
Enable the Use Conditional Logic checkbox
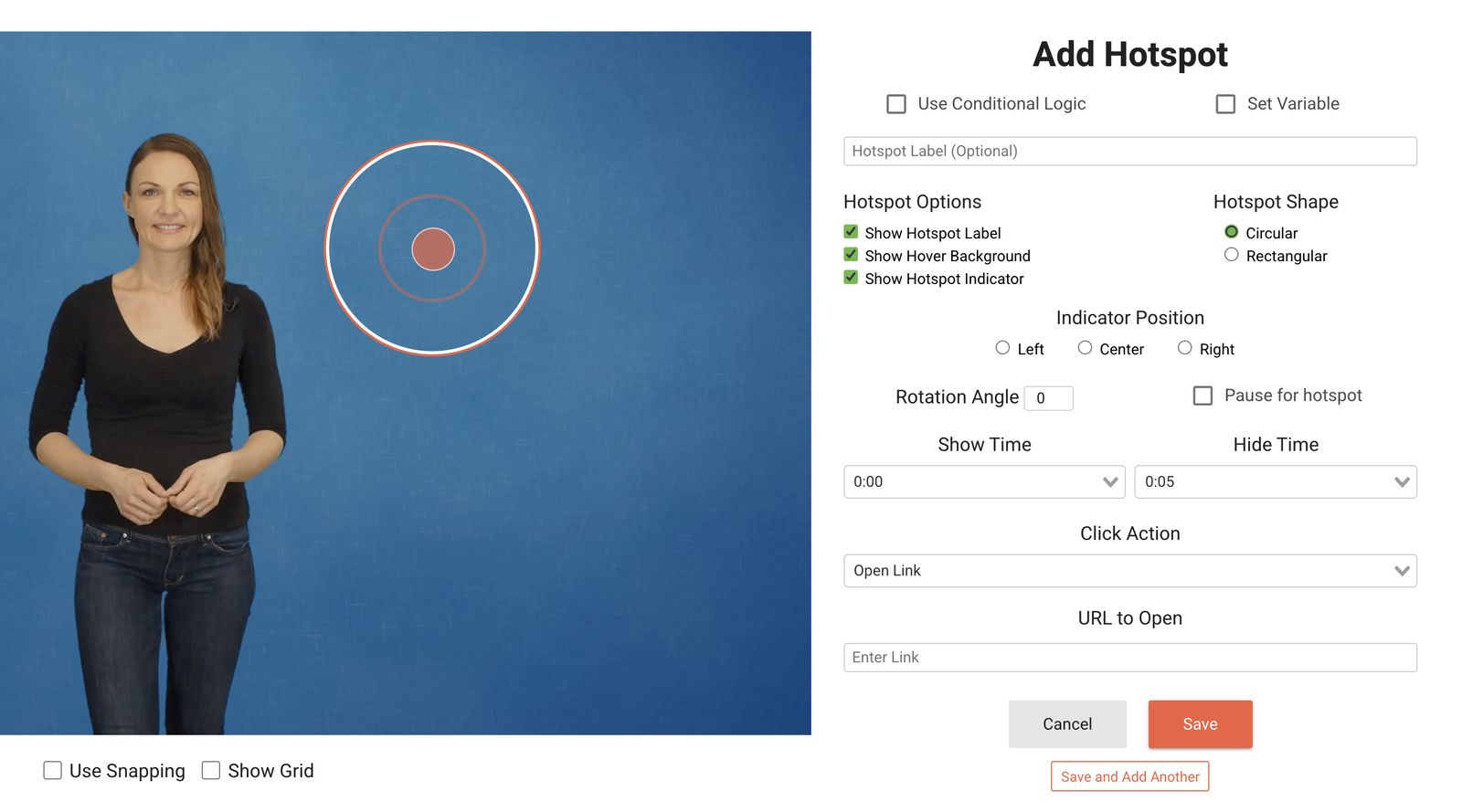[x=896, y=104]
